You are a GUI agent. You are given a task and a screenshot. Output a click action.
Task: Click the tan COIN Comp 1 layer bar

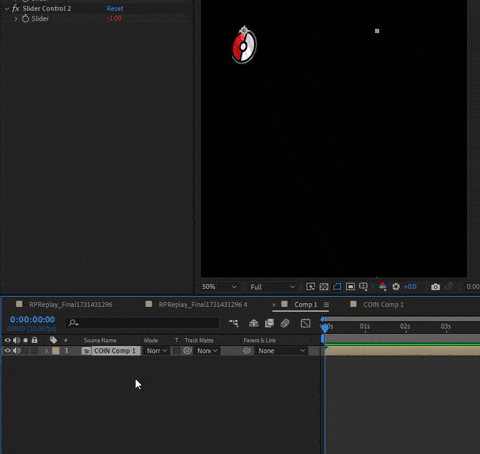[x=402, y=351]
